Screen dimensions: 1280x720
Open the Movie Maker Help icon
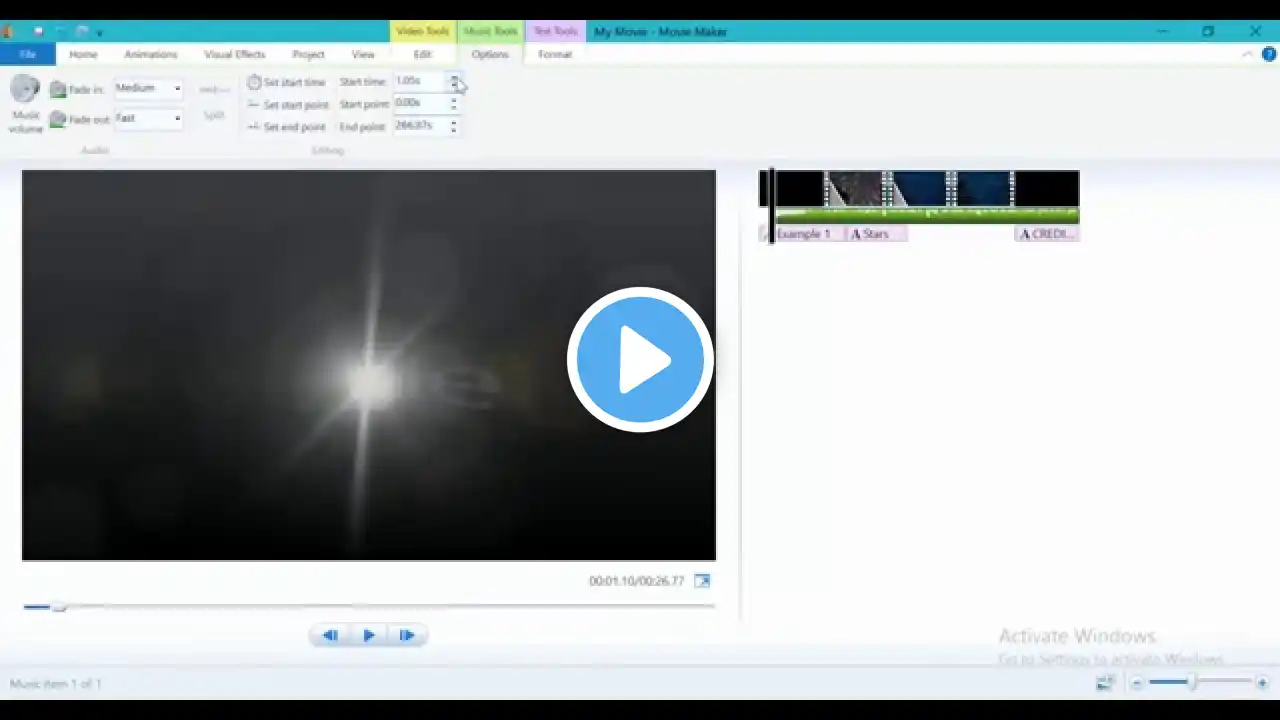(1269, 54)
